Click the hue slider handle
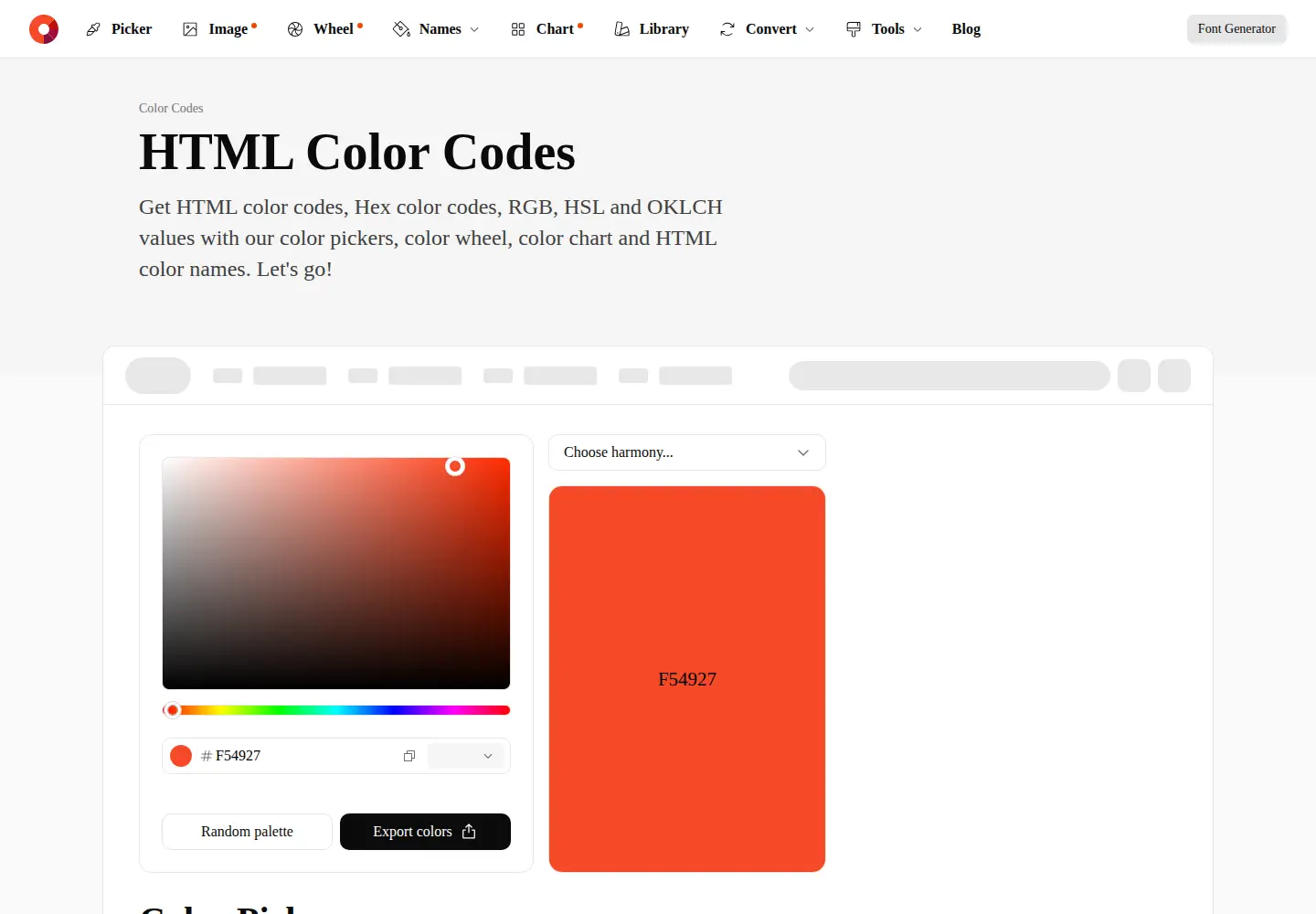Screen dimensions: 1316x914 (172, 710)
